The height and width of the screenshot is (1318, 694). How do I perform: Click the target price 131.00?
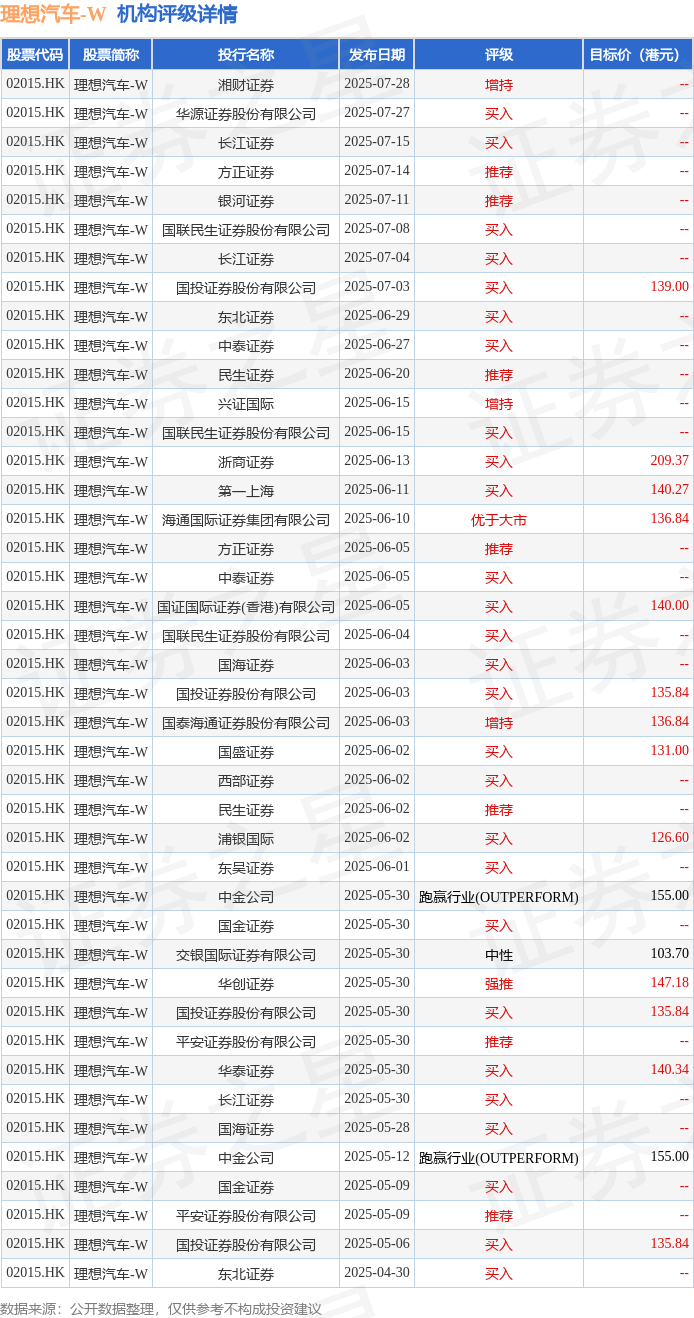coord(669,751)
